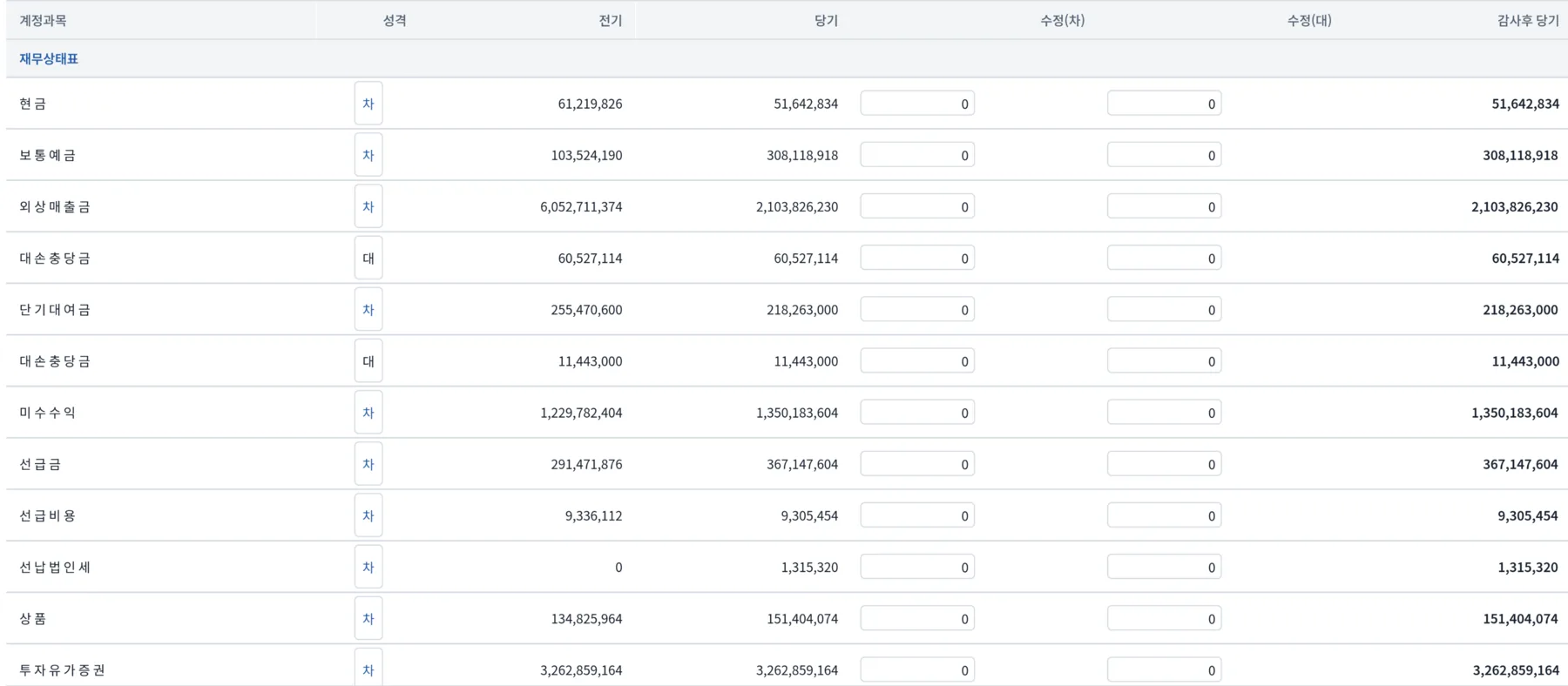Toggle the 차 nature button for 상품
Image resolution: width=1568 pixels, height=686 pixels.
368,619
